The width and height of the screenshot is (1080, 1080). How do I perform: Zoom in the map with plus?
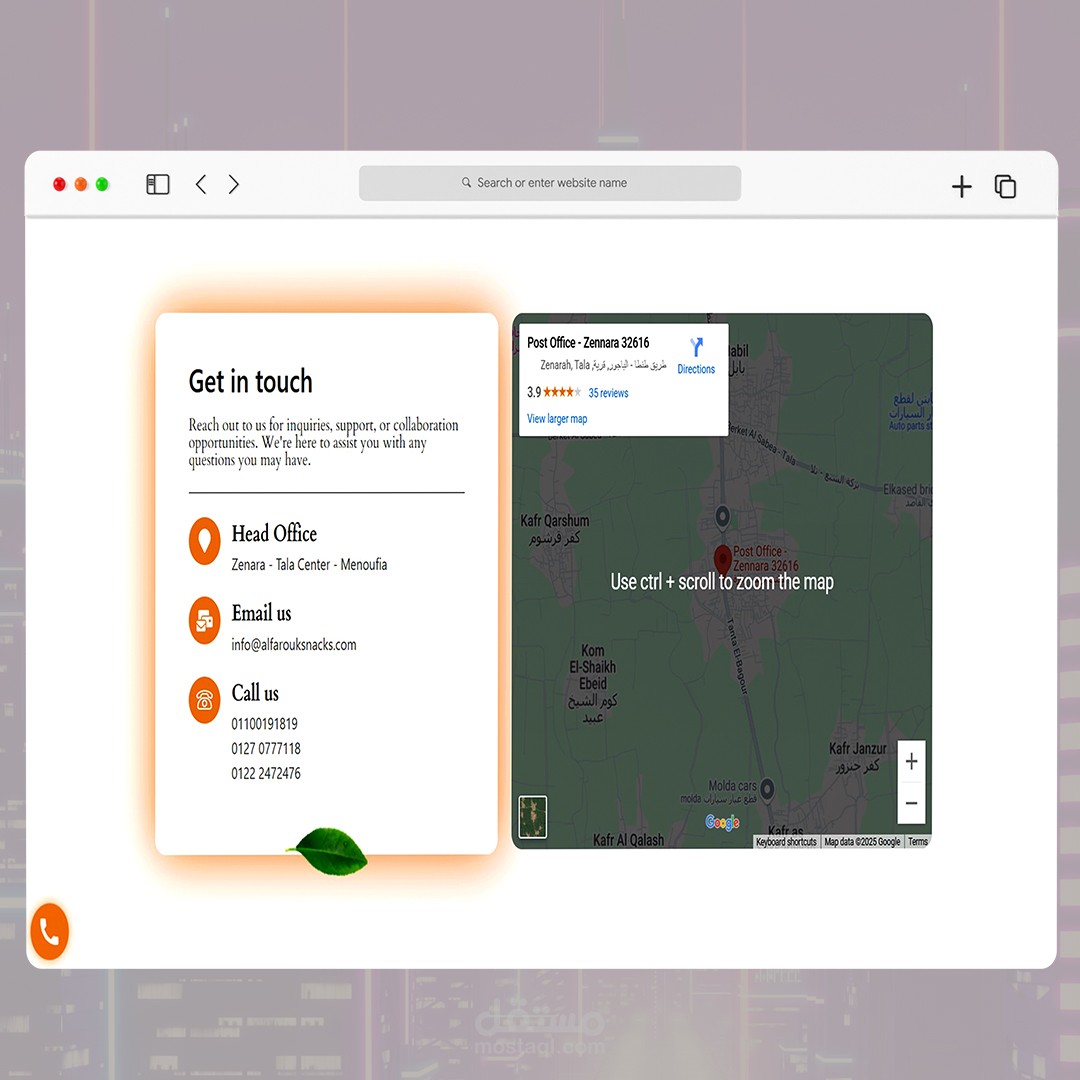(x=911, y=761)
